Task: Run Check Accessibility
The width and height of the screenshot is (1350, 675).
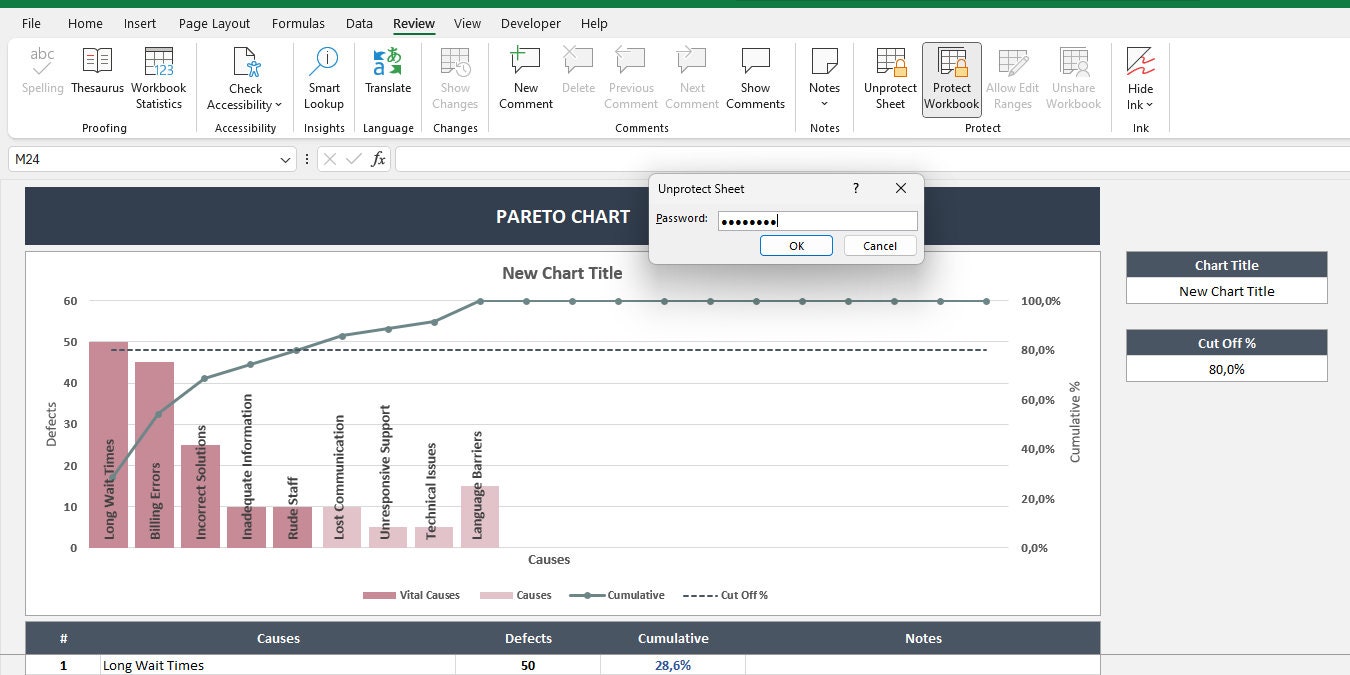Action: [244, 78]
